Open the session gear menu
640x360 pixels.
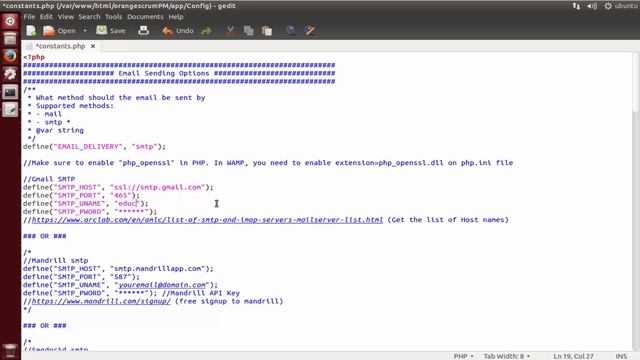(608, 6)
